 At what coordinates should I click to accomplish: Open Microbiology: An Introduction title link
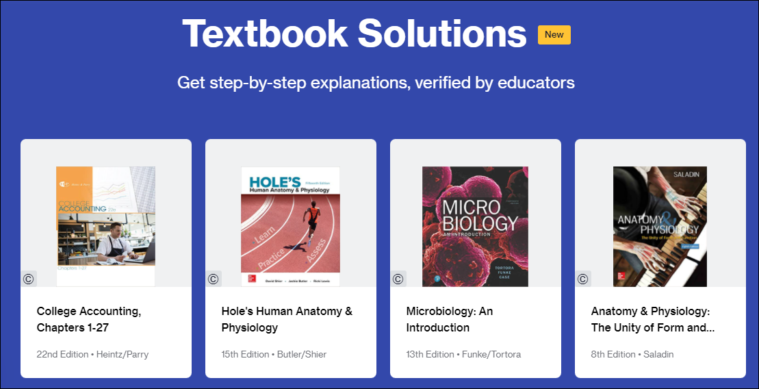tap(449, 319)
